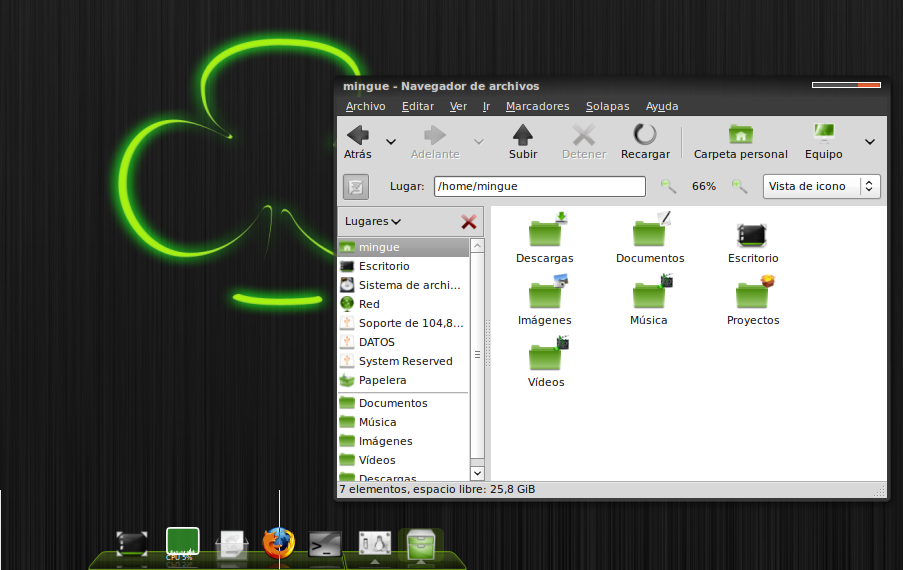Open Red network in sidebar

point(403,304)
